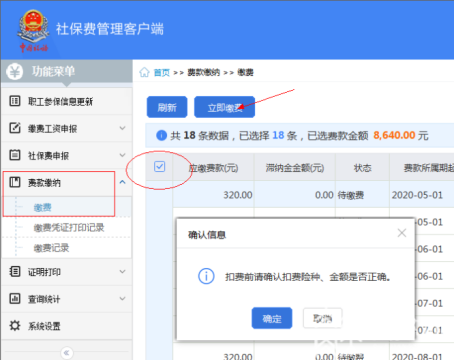Open 社保费申报 menu item

pyautogui.click(x=67, y=155)
